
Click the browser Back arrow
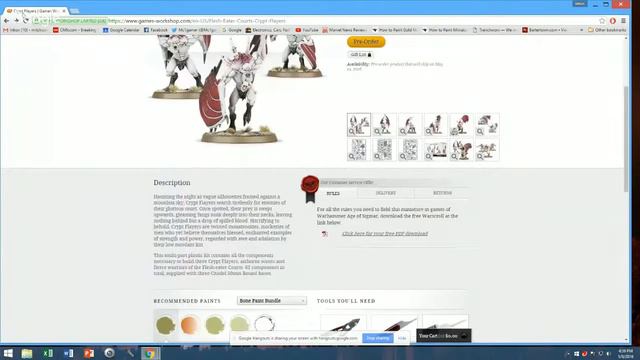tap(7, 20)
